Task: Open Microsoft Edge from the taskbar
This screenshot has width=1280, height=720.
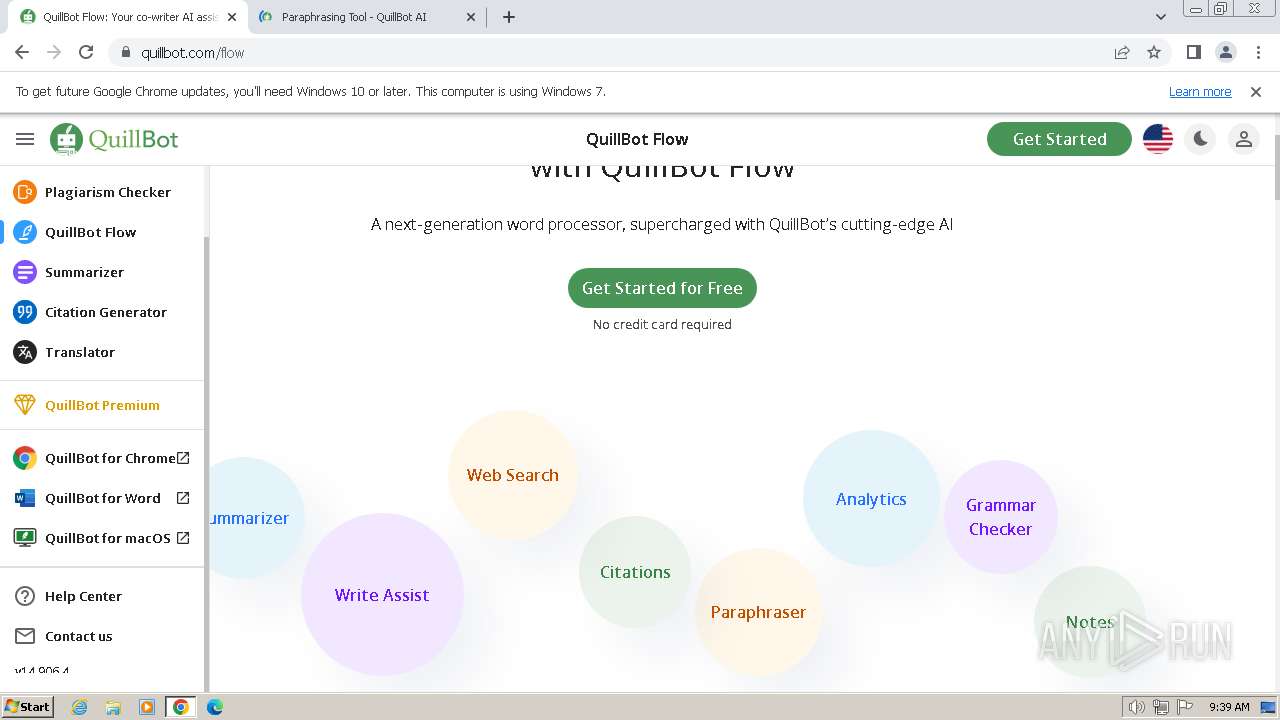Action: pos(215,706)
